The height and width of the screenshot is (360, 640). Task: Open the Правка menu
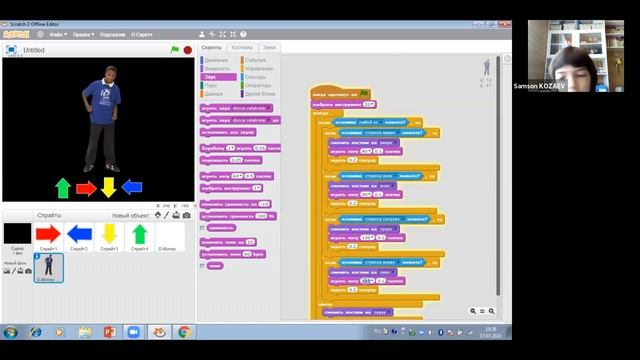point(83,35)
